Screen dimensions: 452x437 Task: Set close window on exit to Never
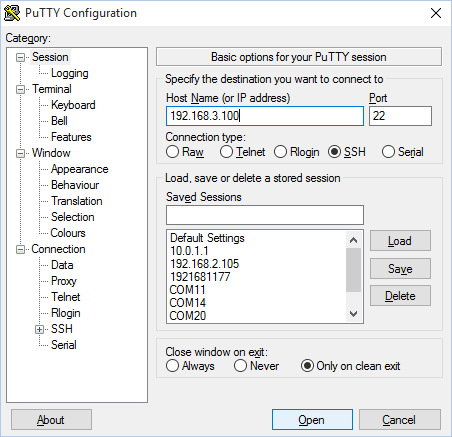(x=240, y=366)
